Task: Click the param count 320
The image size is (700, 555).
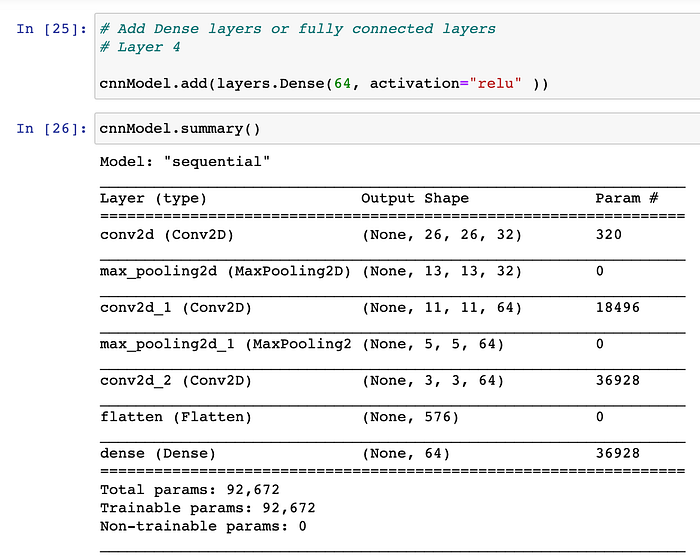Action: 609,235
